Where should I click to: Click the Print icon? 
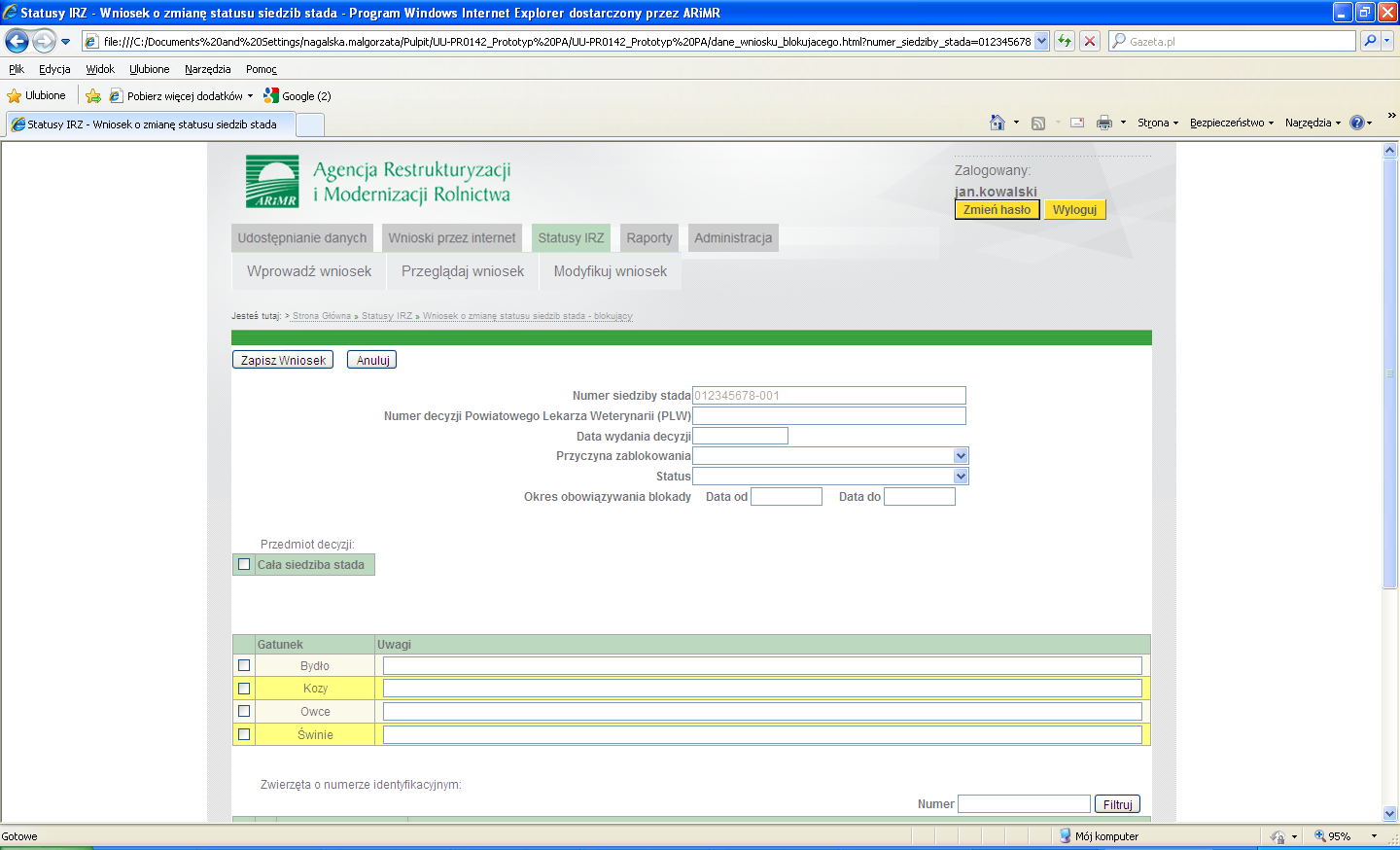(1104, 123)
